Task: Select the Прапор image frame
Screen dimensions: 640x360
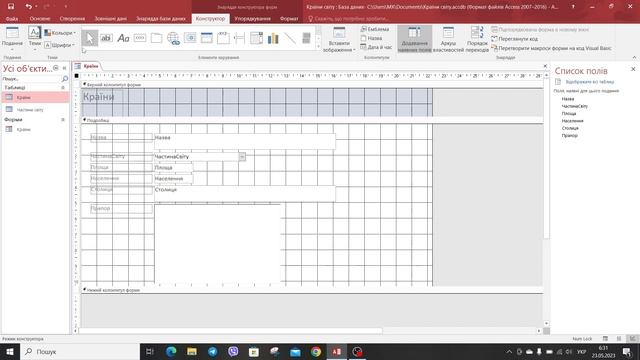Action: (x=218, y=244)
